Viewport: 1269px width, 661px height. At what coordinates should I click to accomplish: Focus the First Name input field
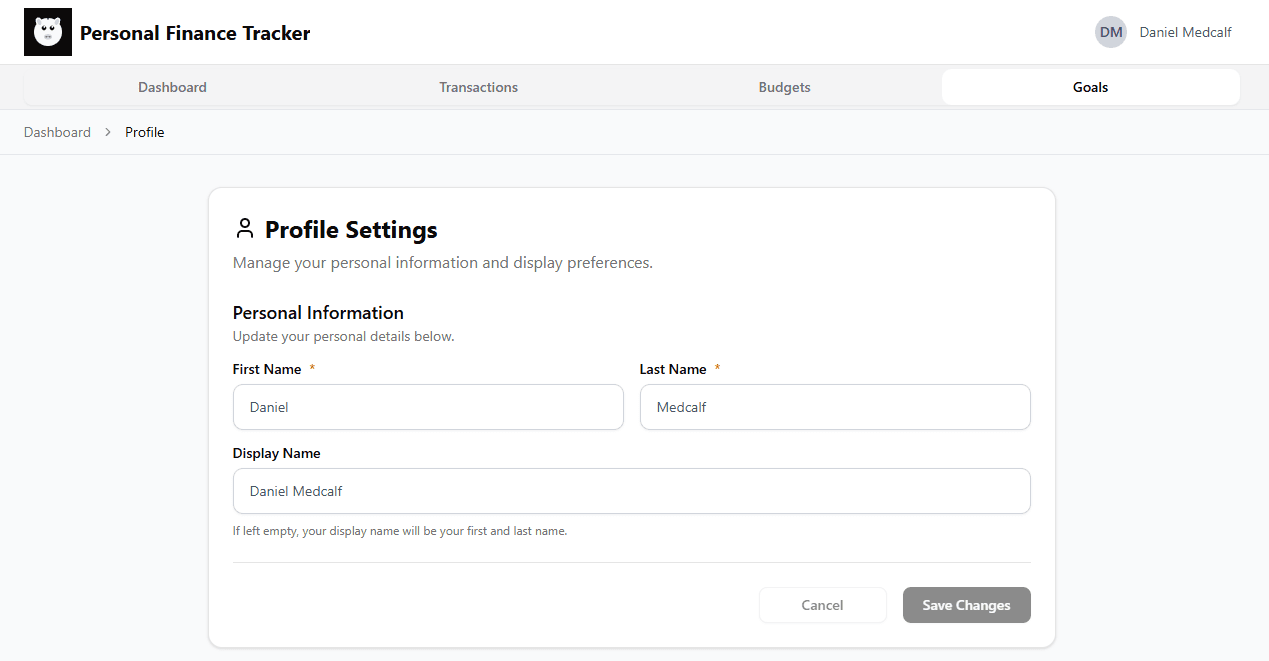(x=428, y=407)
